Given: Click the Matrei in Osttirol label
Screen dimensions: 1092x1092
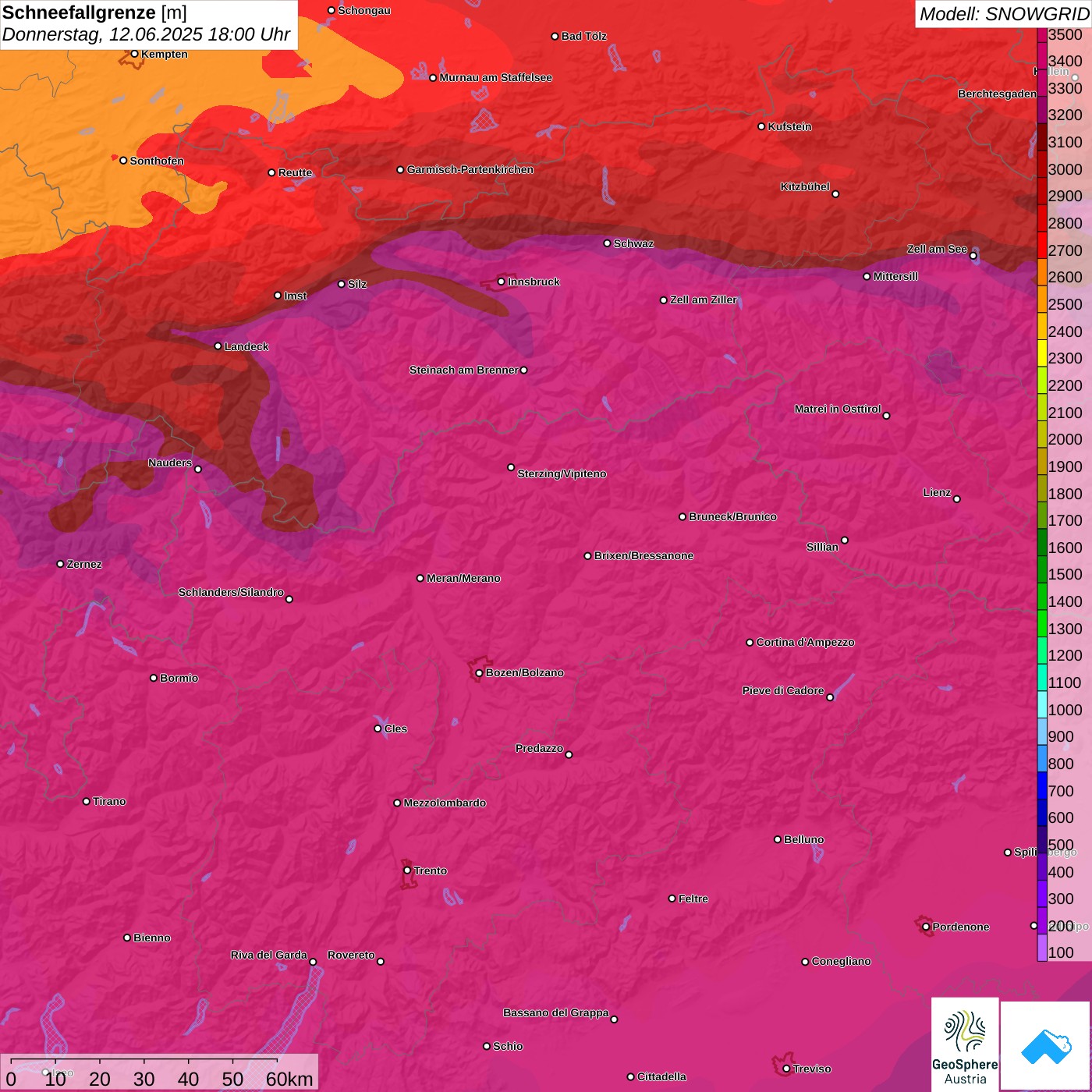Looking at the screenshot, I should click(838, 409).
